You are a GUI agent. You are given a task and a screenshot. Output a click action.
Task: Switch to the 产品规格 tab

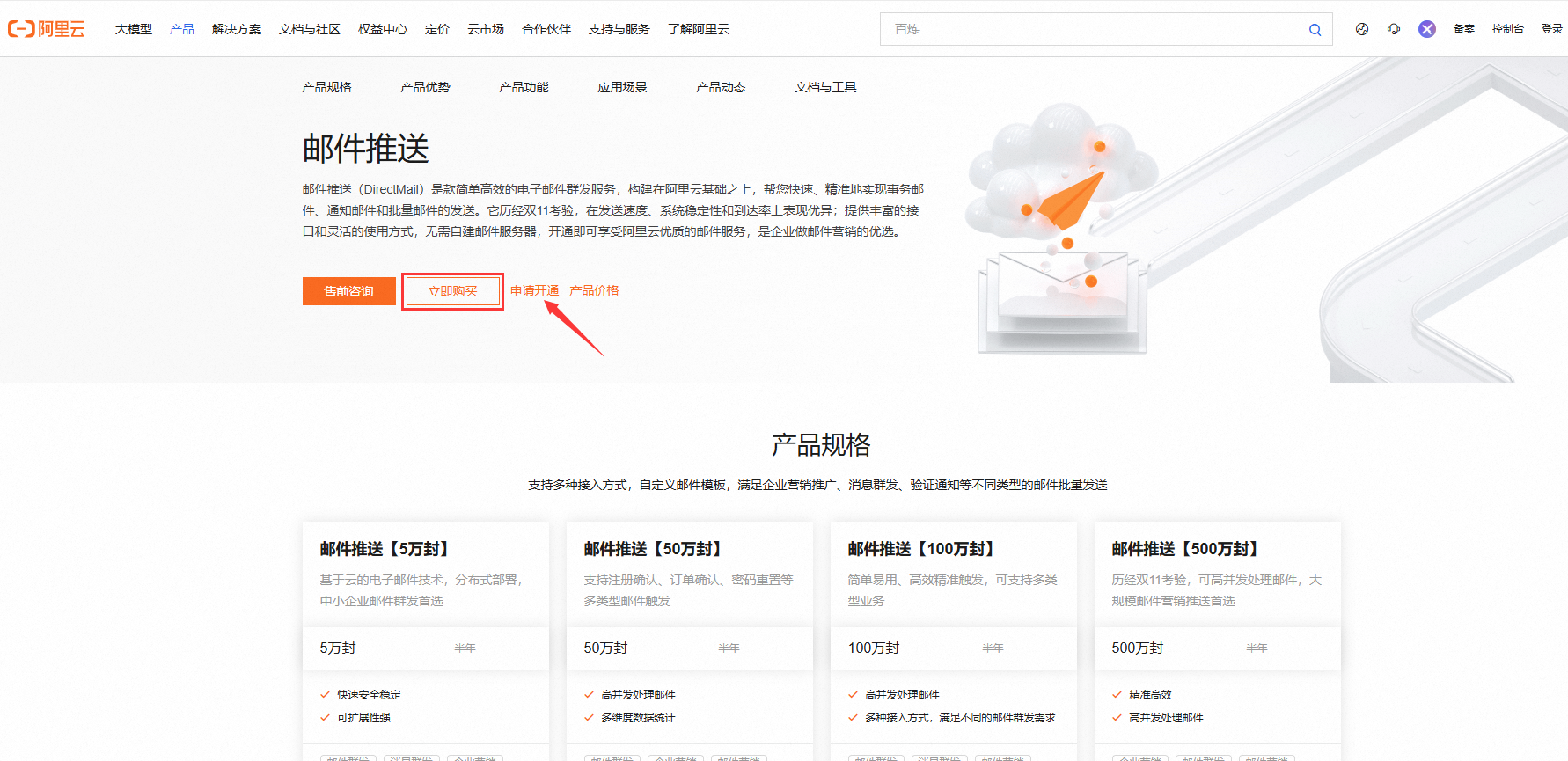tap(326, 87)
